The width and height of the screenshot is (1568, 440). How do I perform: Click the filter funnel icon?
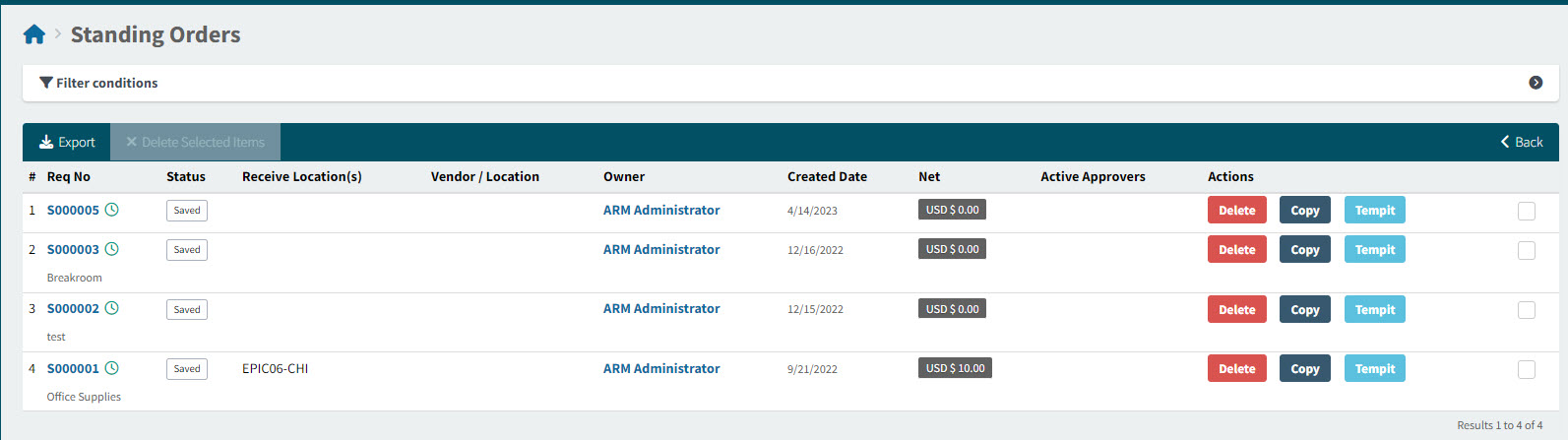pyautogui.click(x=46, y=83)
